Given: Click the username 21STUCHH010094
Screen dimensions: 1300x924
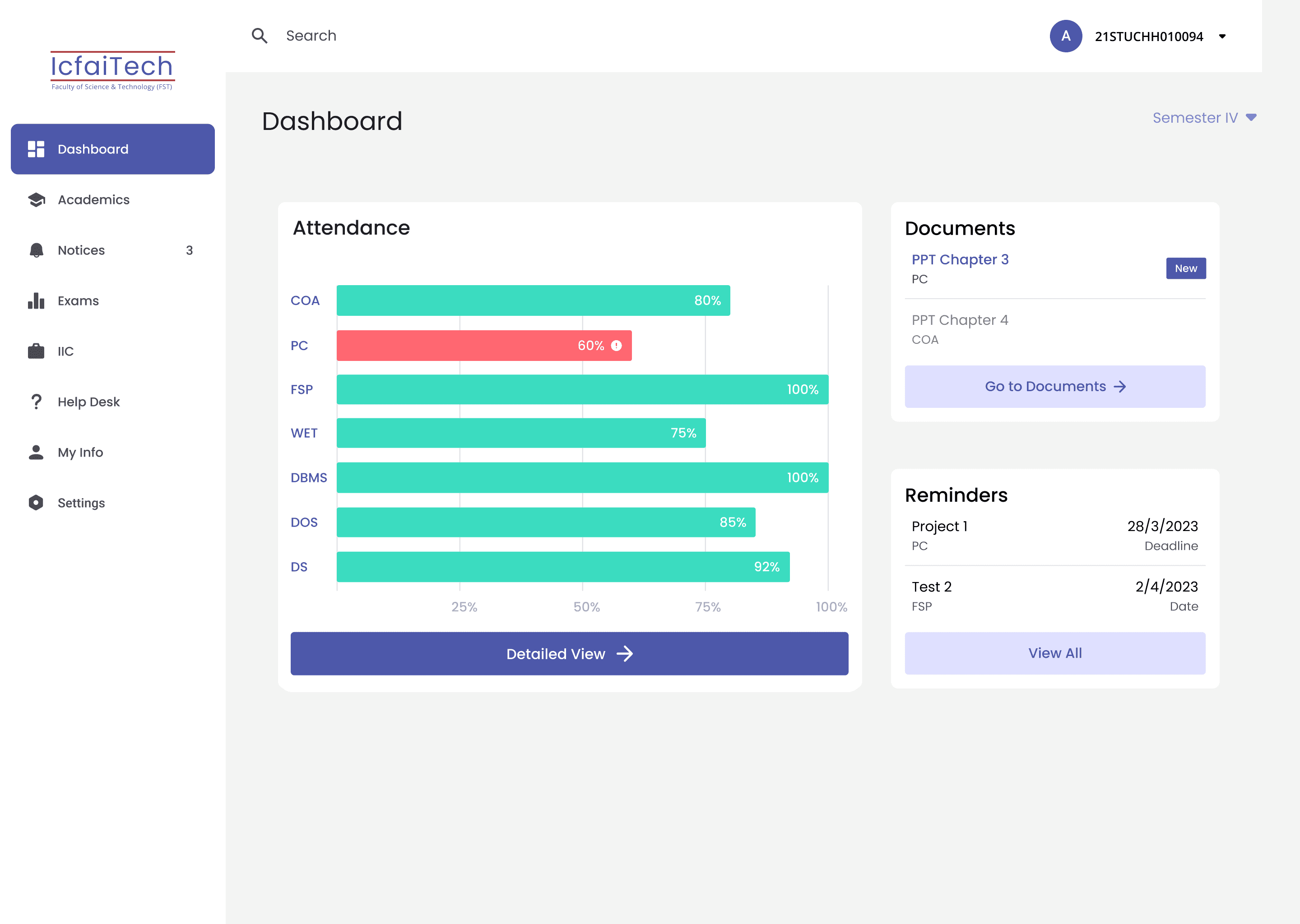Looking at the screenshot, I should [1149, 37].
